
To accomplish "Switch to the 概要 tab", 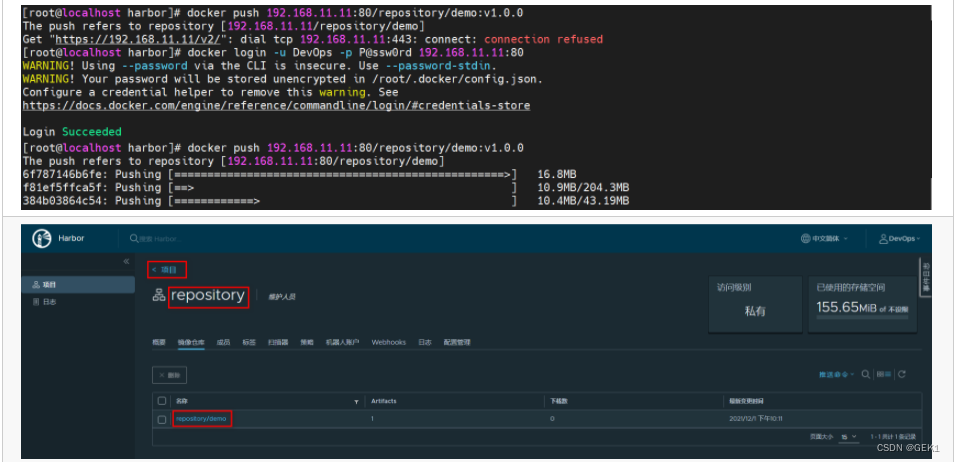I will click(159, 342).
